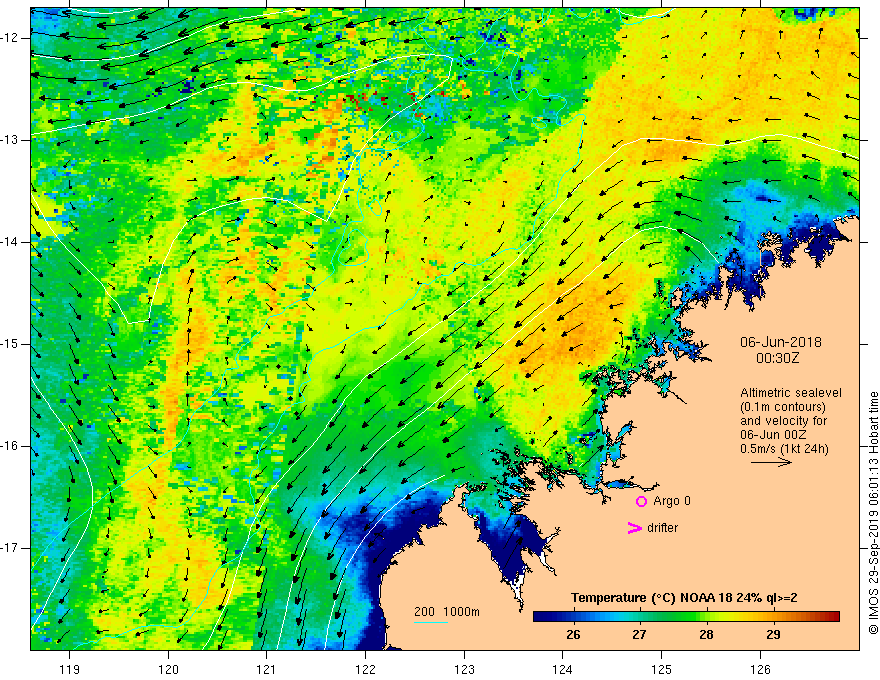Click the '(0.1m contours)' text
This screenshot has height=680, width=880.
(x=783, y=407)
